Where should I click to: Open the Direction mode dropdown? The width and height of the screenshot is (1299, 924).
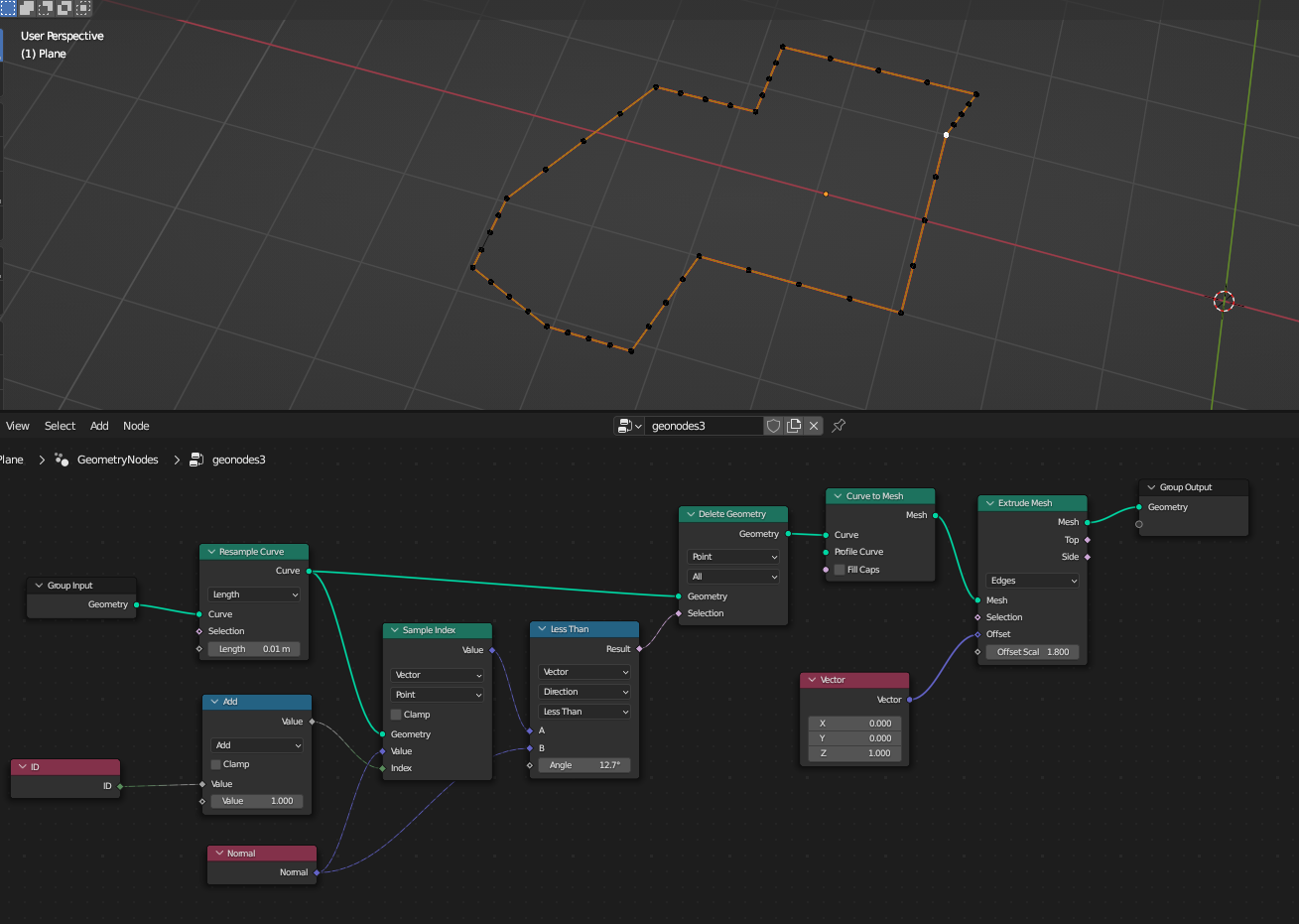[x=585, y=692]
